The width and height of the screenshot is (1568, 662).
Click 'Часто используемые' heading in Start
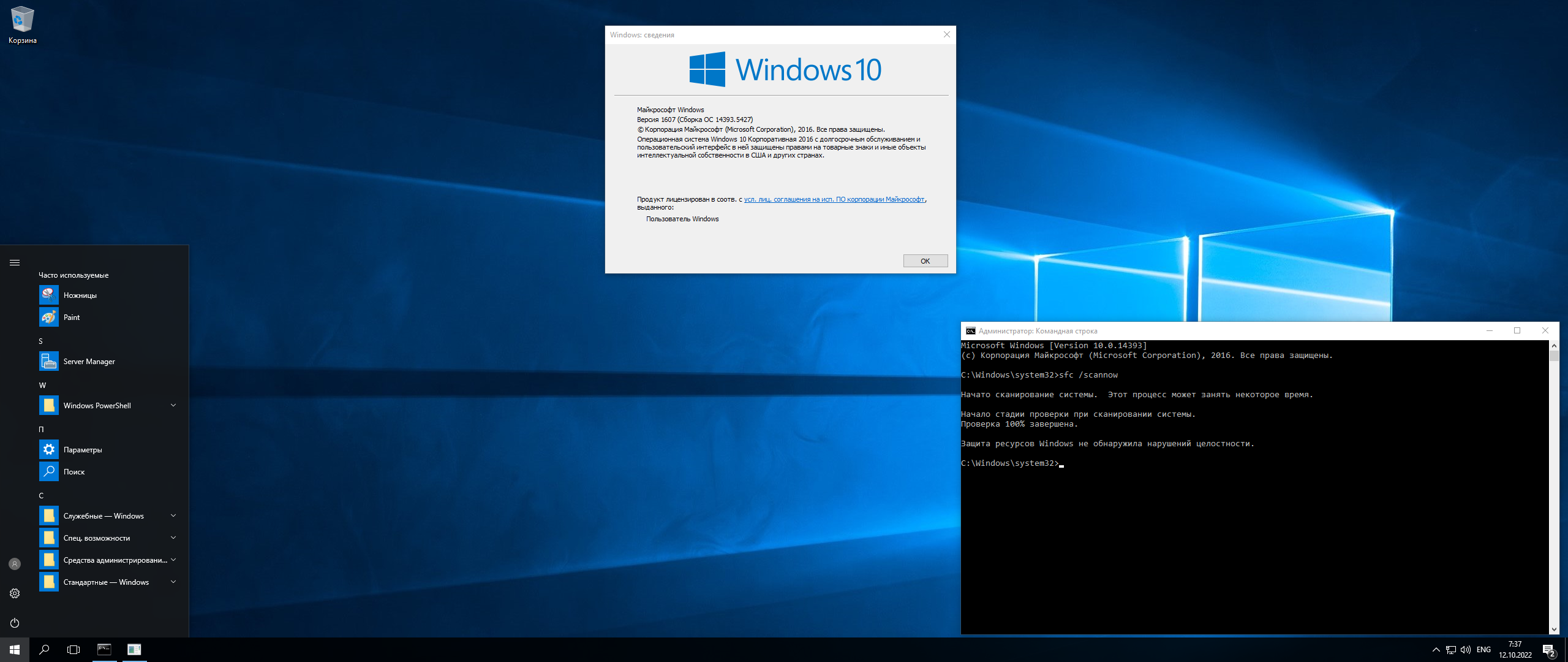73,275
